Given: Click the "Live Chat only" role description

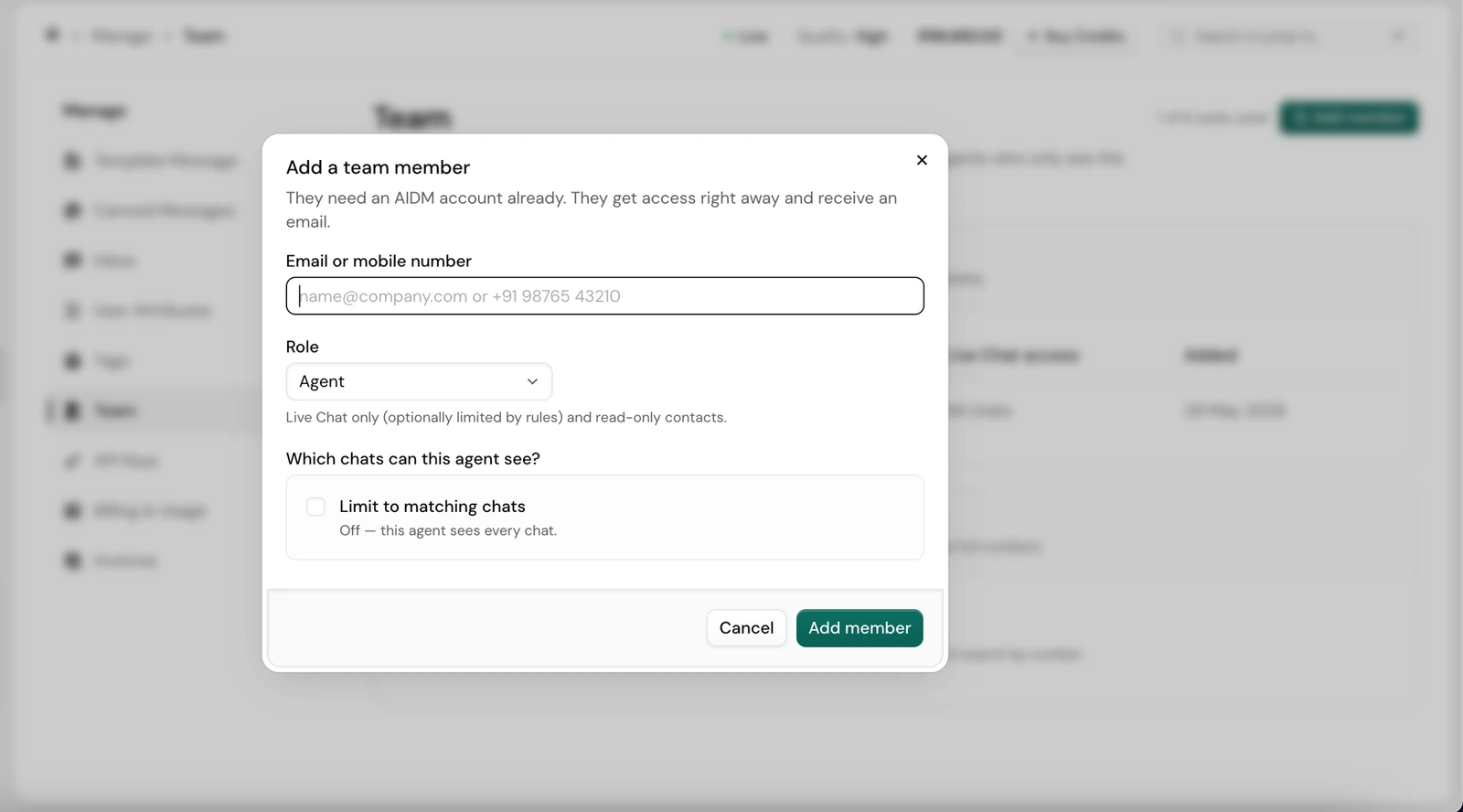Looking at the screenshot, I should point(506,418).
